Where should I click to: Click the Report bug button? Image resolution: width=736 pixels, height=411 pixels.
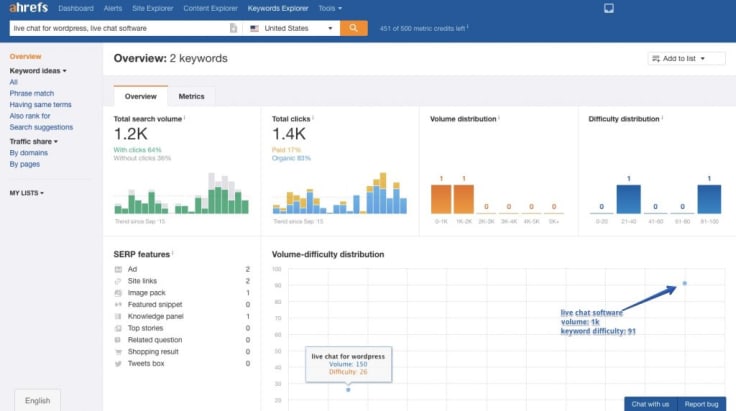(x=701, y=404)
